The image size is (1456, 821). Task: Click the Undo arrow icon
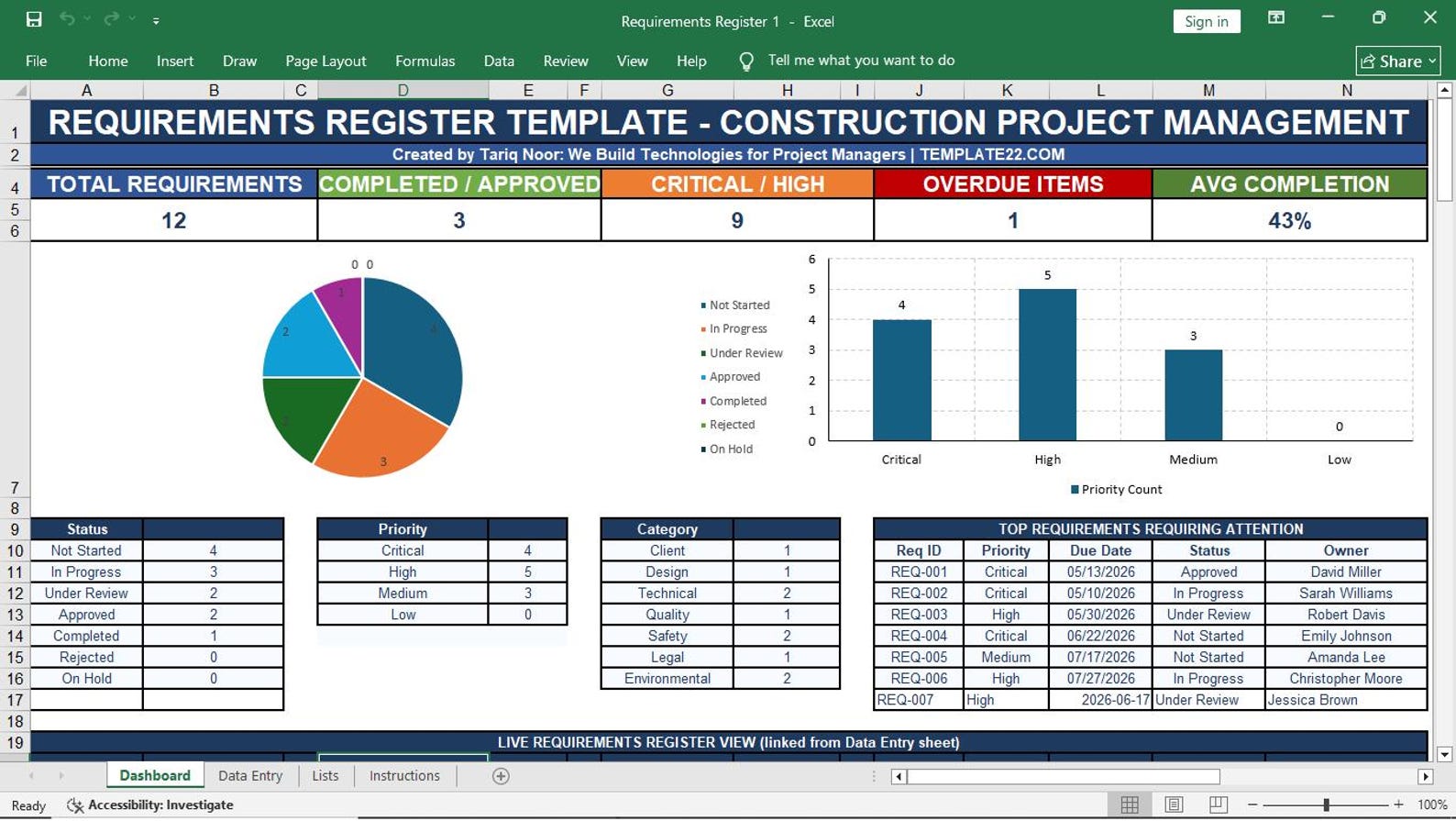(x=67, y=19)
